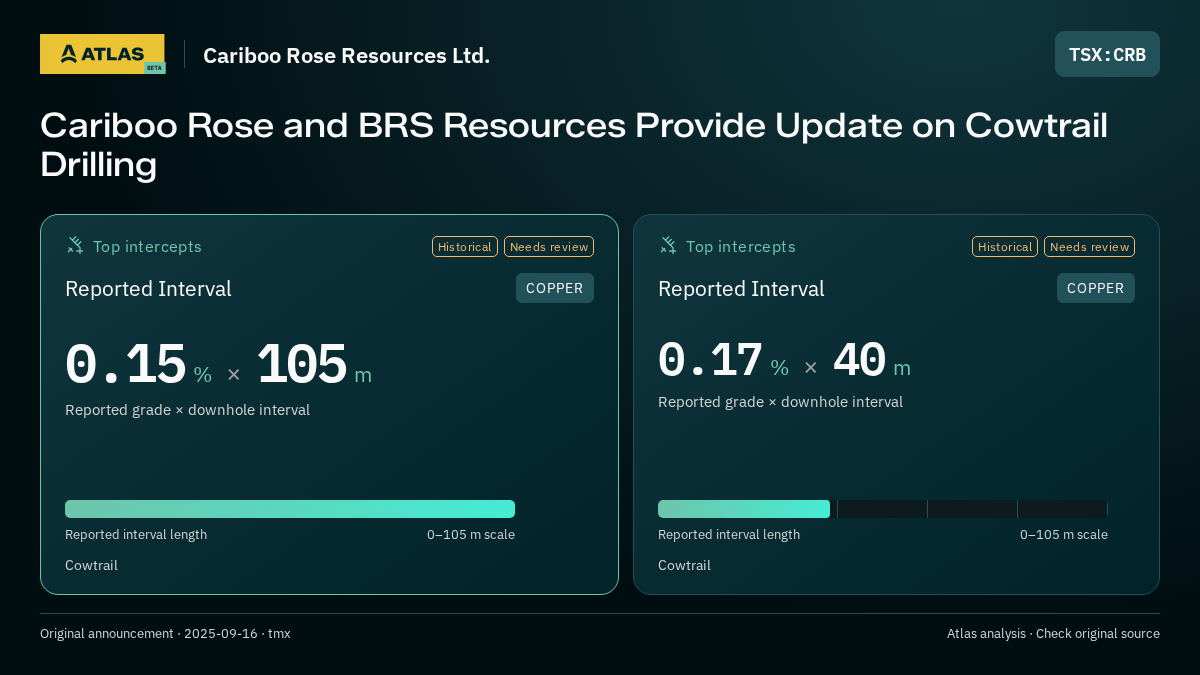Click 'Reported grade × downhole interval' under 0.15%
This screenshot has height=675, width=1200.
(187, 410)
